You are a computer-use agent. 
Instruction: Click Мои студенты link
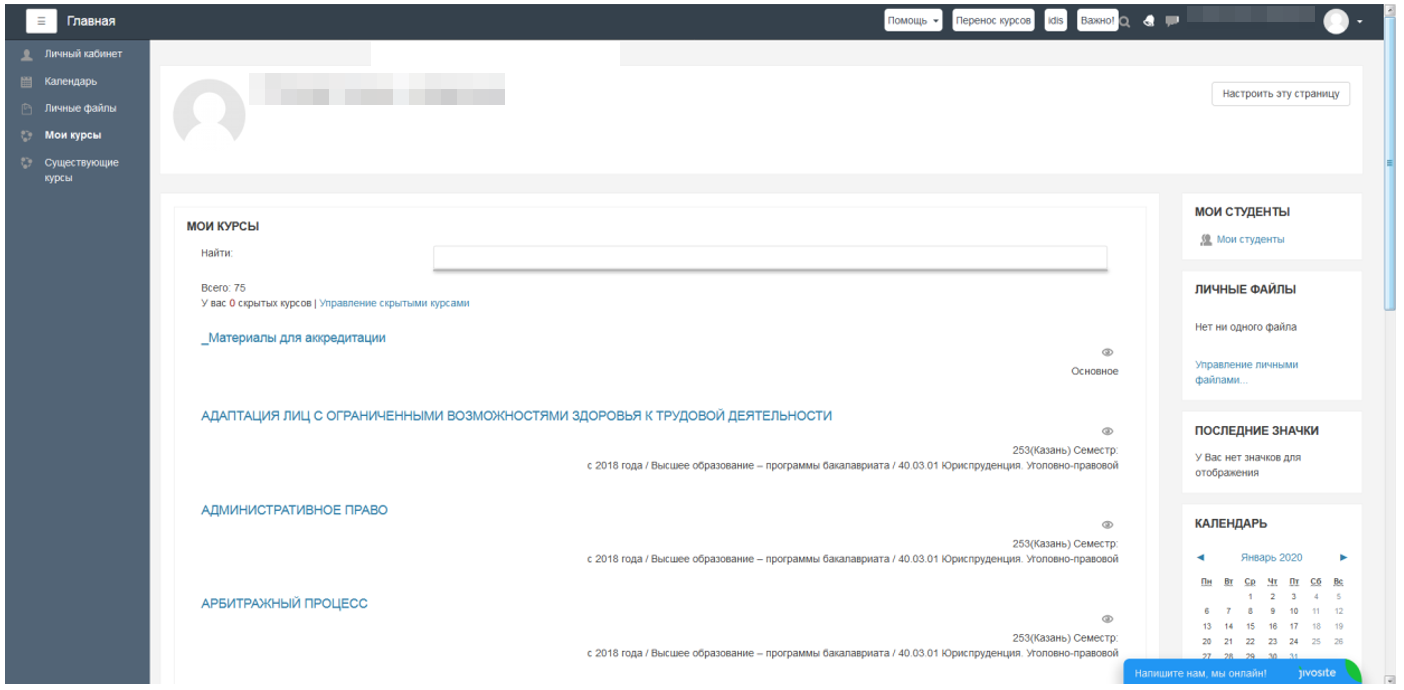[1250, 240]
